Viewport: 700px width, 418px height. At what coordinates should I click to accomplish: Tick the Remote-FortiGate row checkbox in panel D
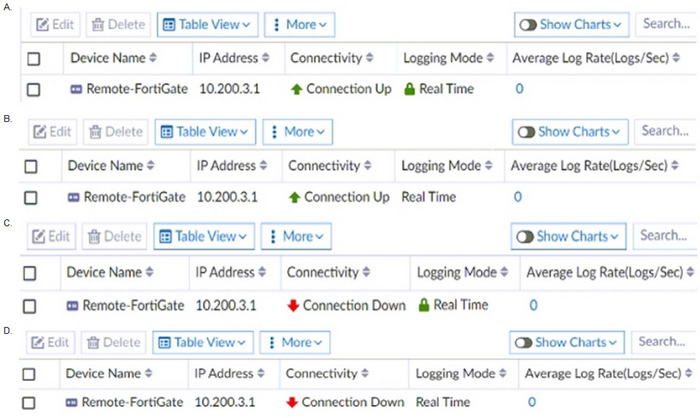[x=29, y=403]
